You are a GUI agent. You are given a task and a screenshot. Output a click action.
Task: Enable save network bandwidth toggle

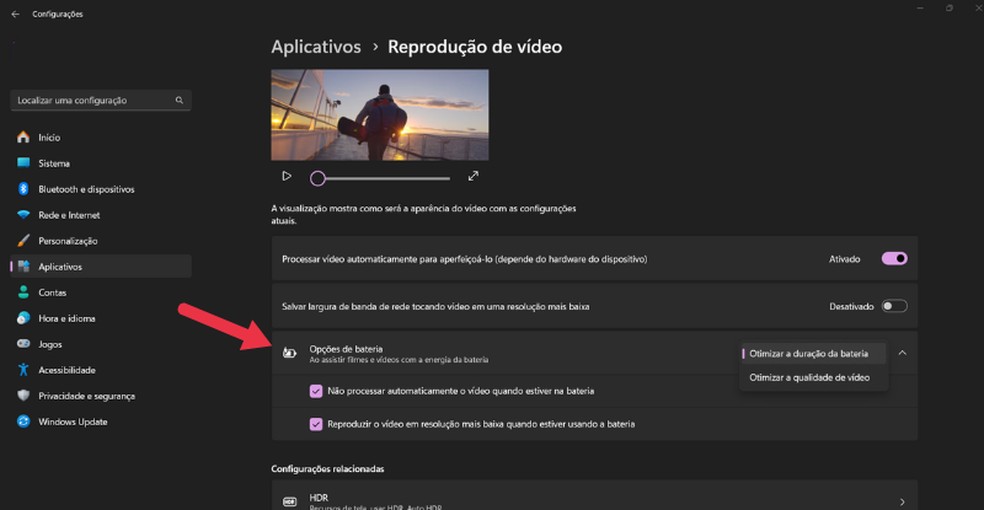[x=894, y=306]
